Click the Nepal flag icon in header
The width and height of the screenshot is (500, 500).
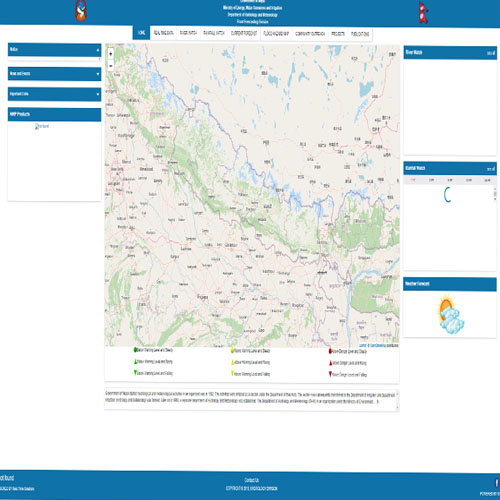pyautogui.click(x=423, y=13)
